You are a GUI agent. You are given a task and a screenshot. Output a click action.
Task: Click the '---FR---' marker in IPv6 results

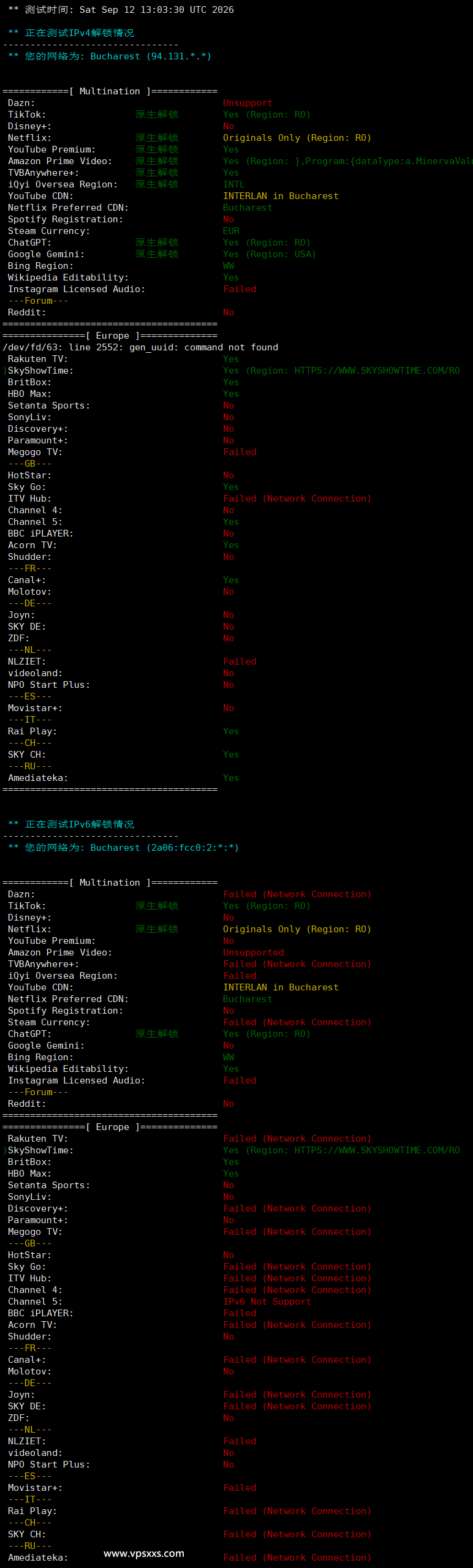(29, 1348)
